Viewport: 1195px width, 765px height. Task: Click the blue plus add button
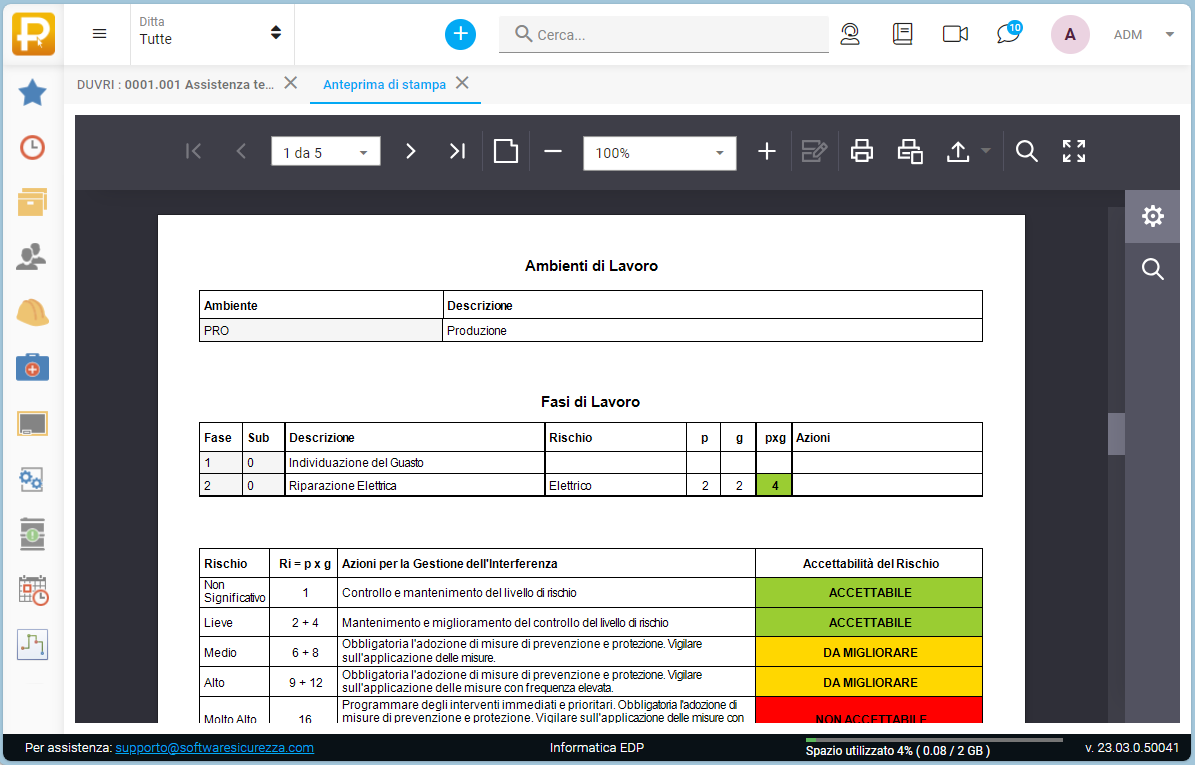(460, 34)
